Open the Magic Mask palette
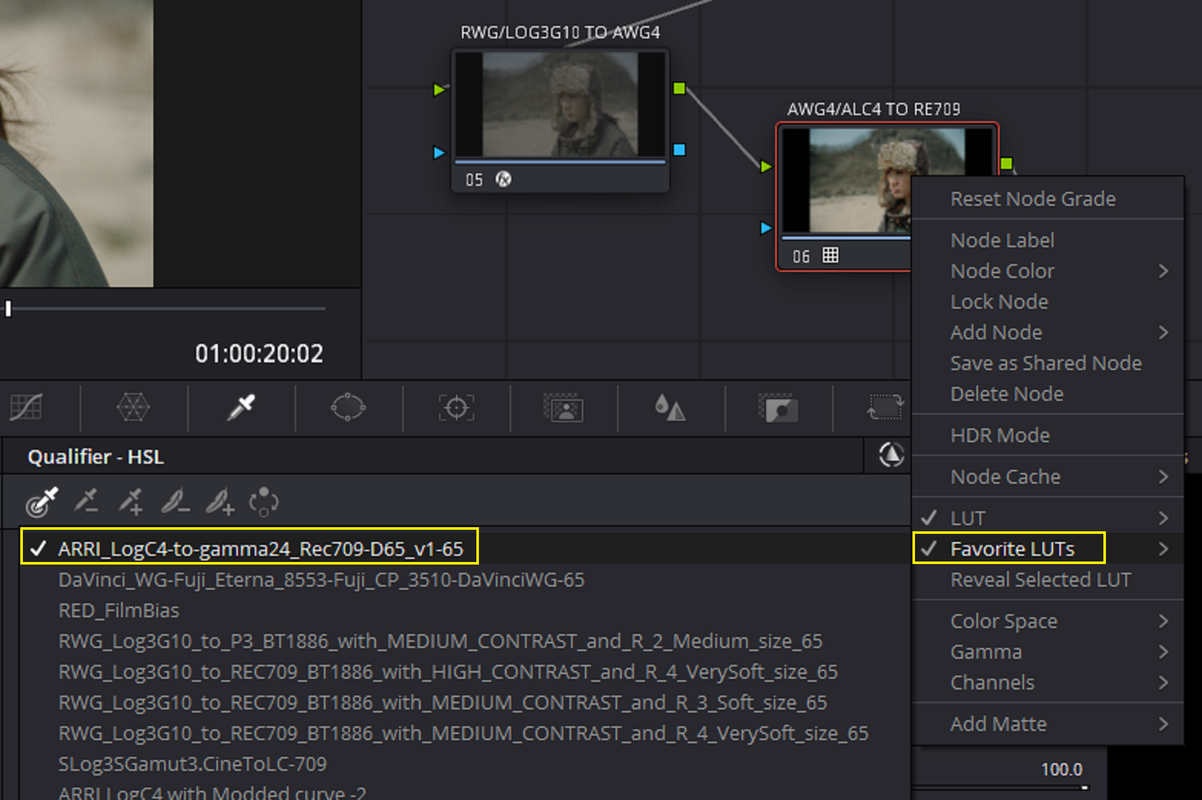1202x800 pixels. [x=563, y=407]
